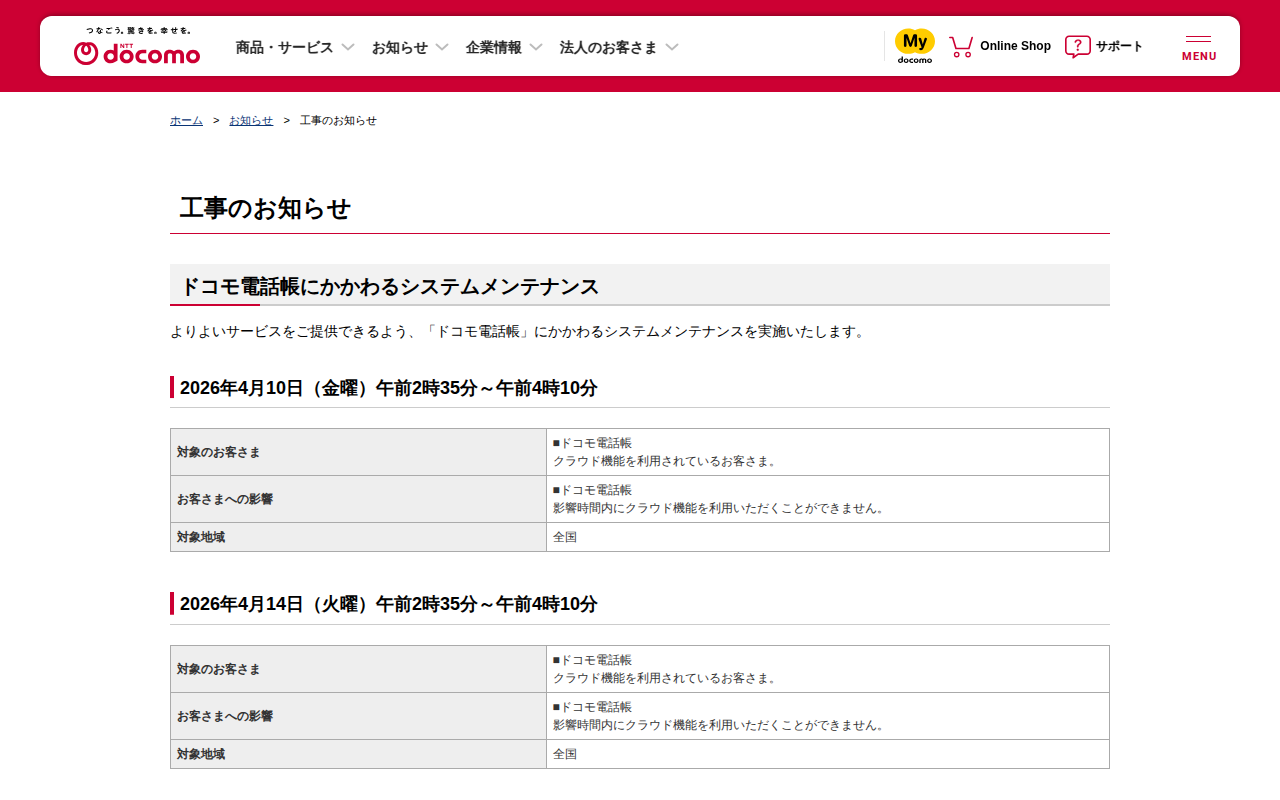Open the My docomo icon
1280x800 pixels.
click(914, 46)
